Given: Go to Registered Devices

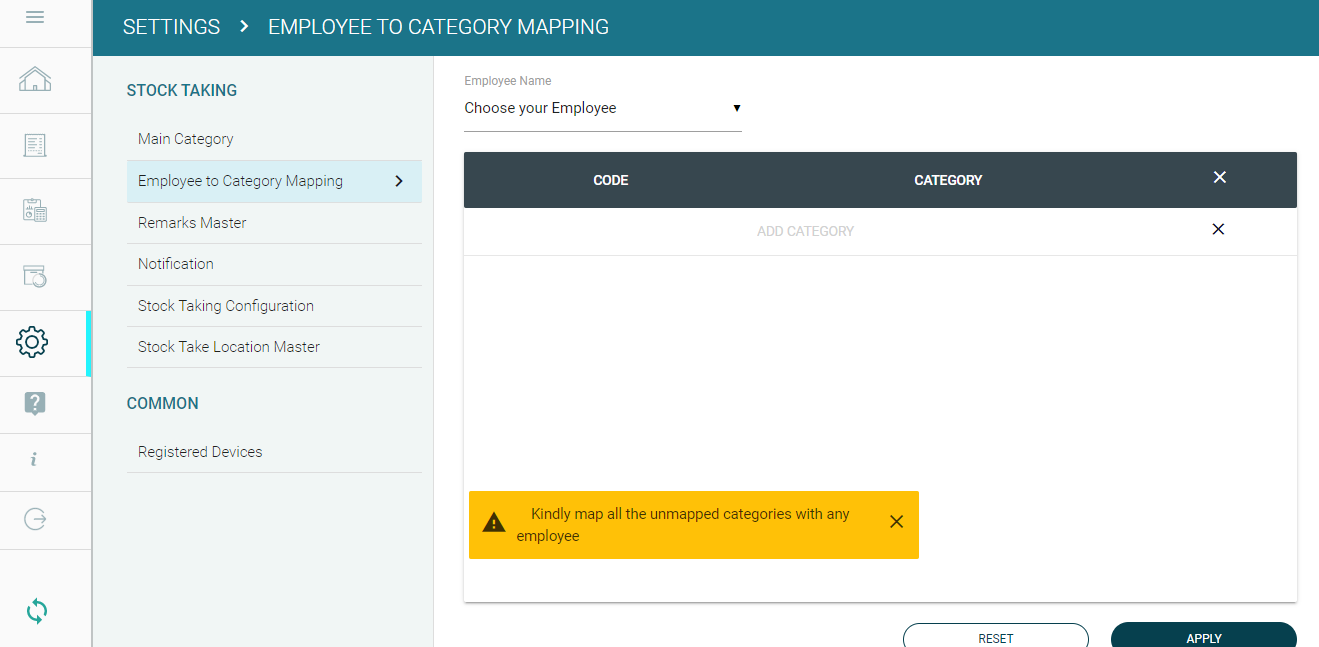Looking at the screenshot, I should 200,452.
